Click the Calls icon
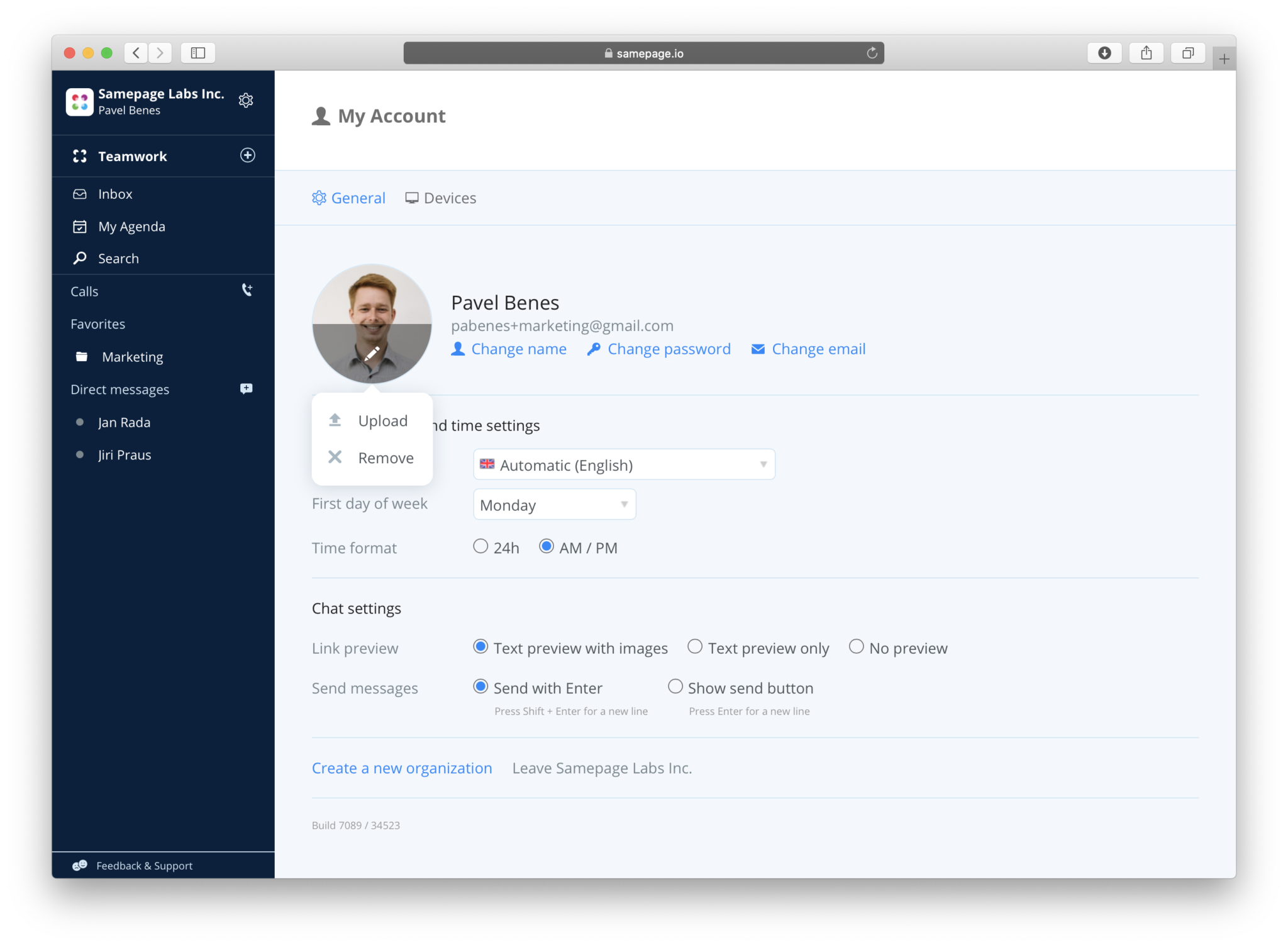 point(248,291)
